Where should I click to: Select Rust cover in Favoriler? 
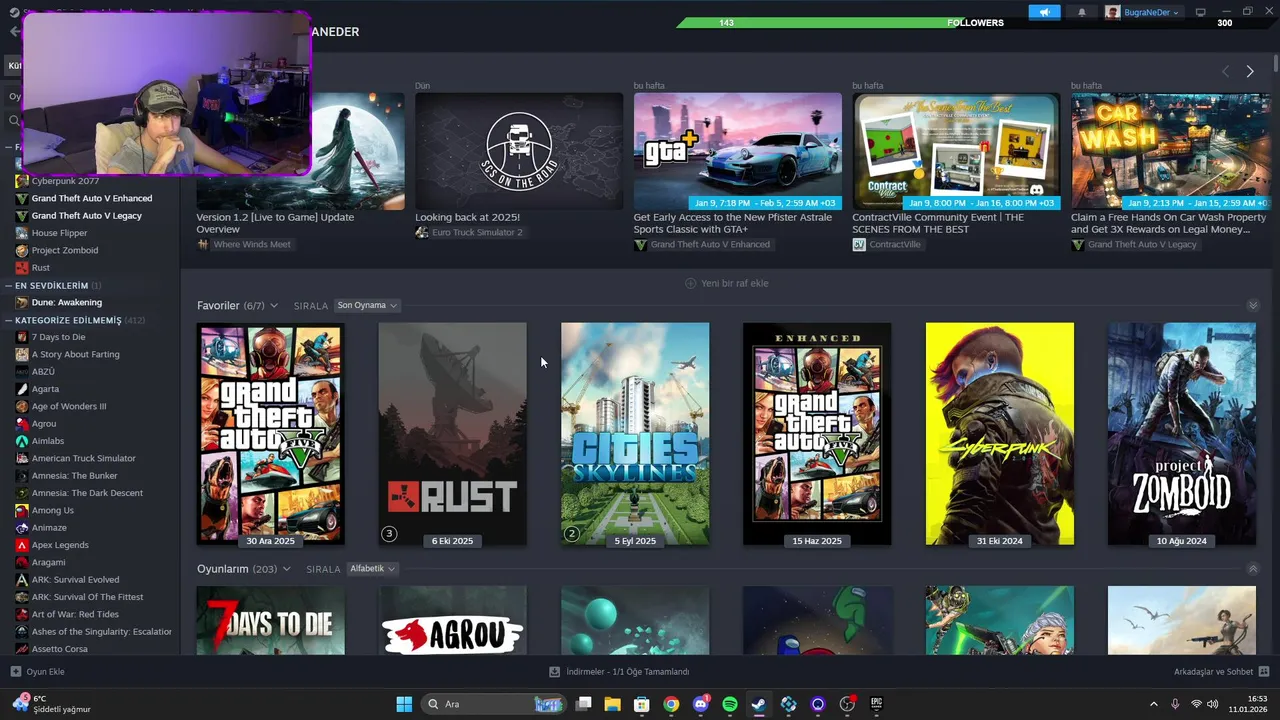tap(453, 434)
